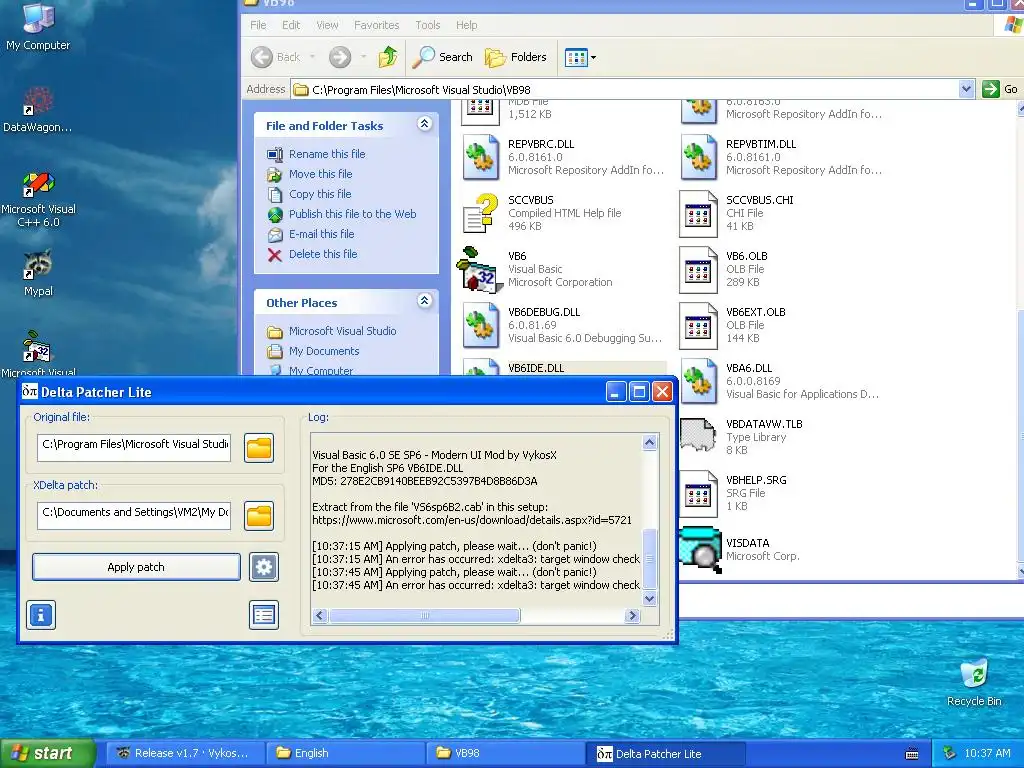1024x768 pixels.
Task: Open the File menu in Explorer
Action: click(x=258, y=25)
